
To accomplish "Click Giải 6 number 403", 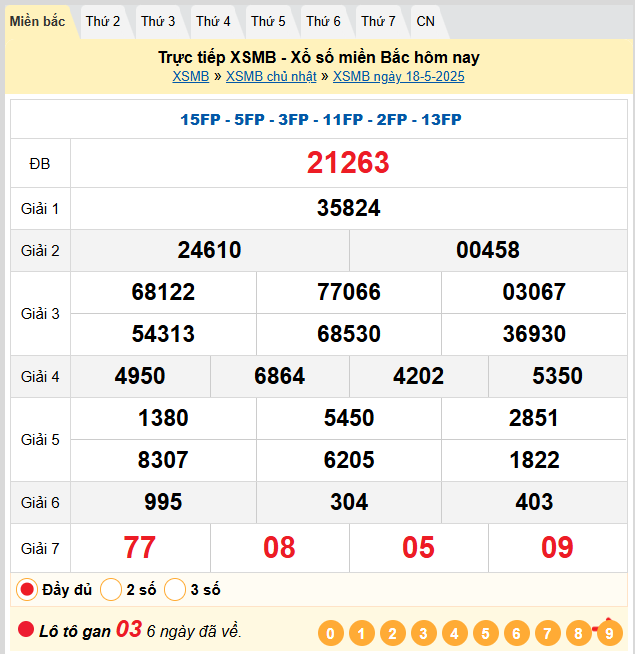I will click(x=534, y=502).
